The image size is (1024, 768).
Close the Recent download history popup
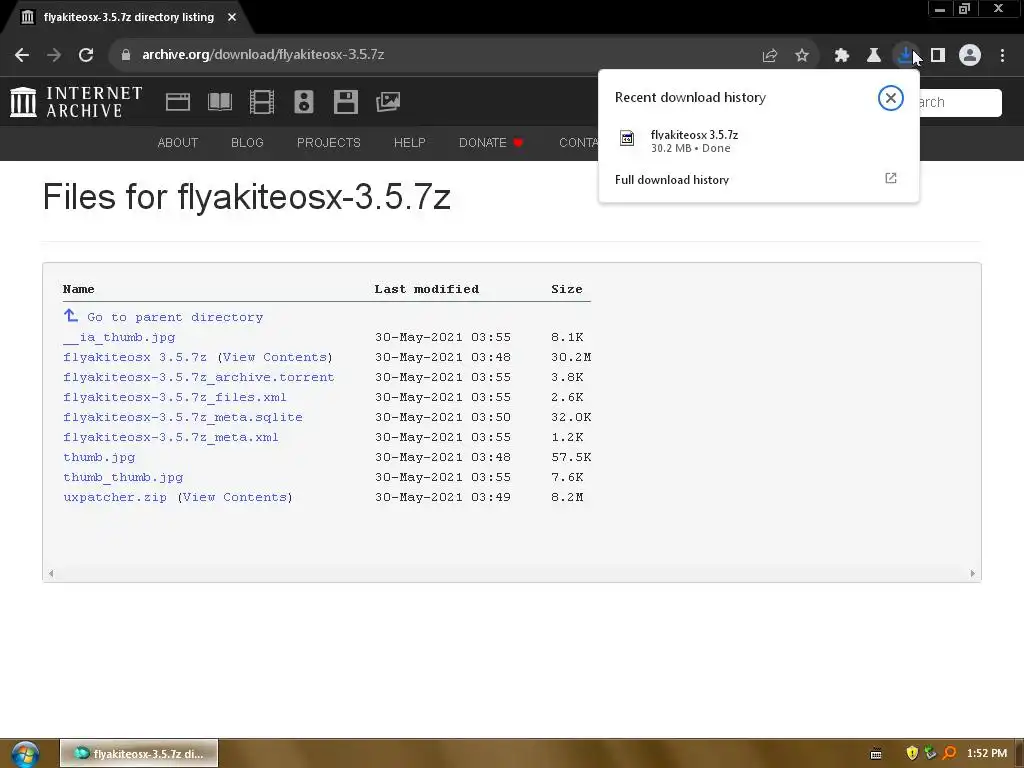tap(891, 98)
